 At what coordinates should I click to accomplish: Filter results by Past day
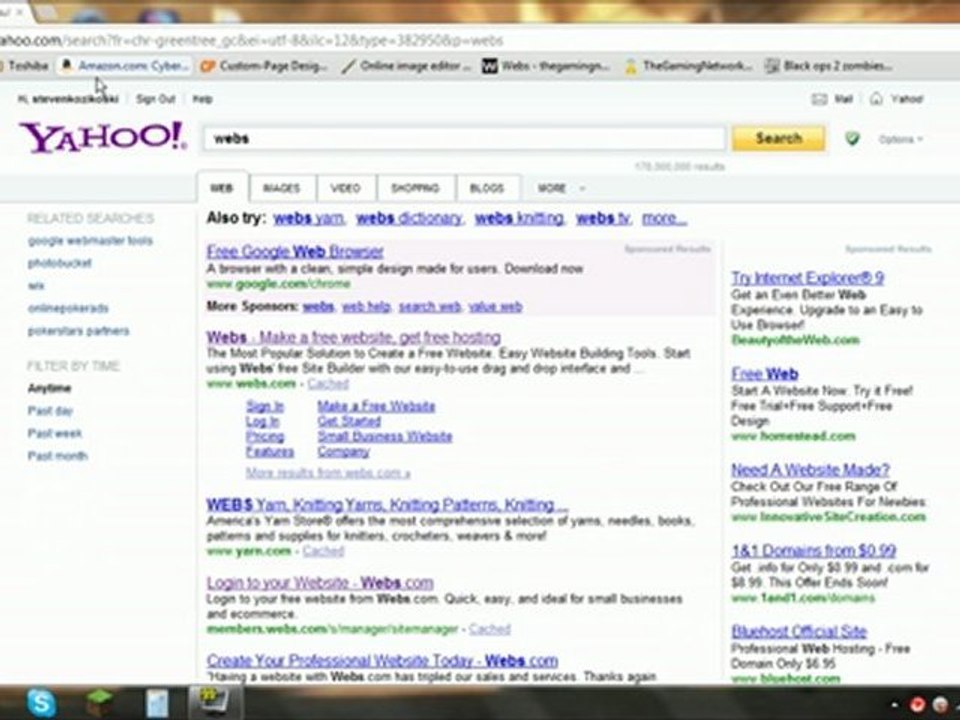tap(50, 411)
